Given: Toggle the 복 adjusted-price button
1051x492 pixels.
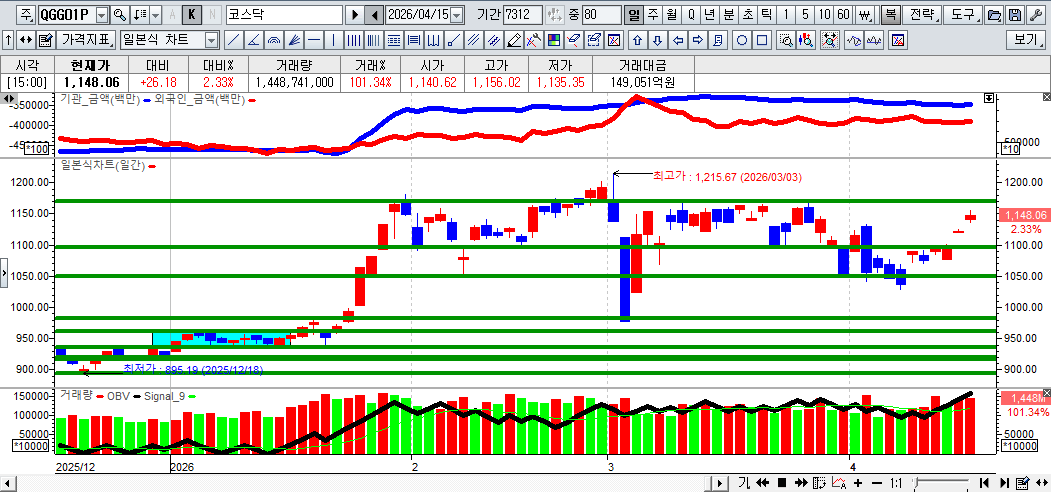Looking at the screenshot, I should (890, 15).
